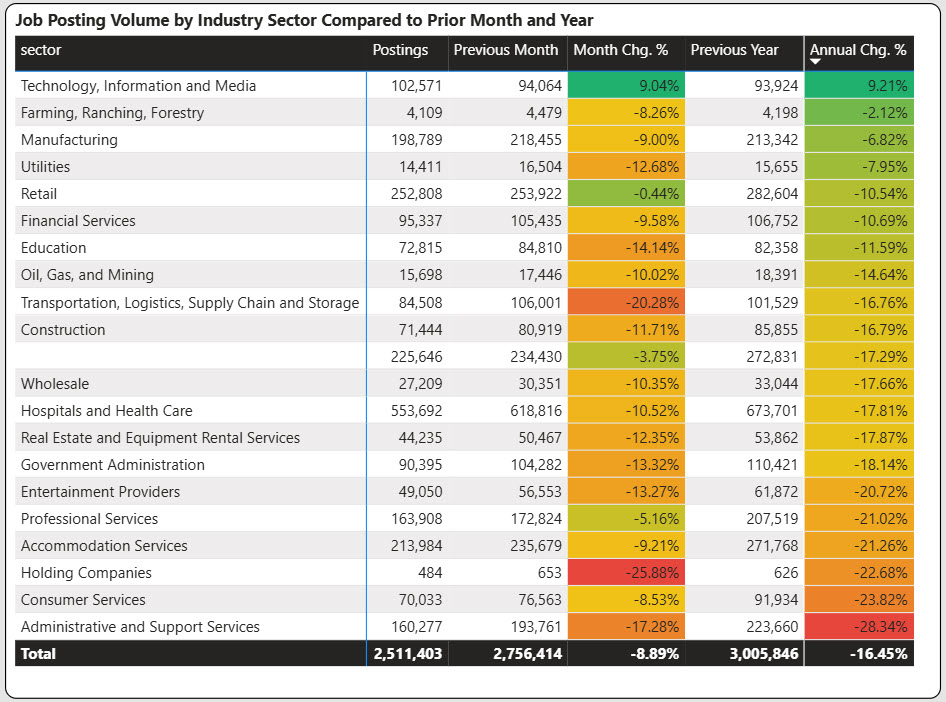Click the Hospitals and Health Care sector name
946x702 pixels.
(x=106, y=411)
